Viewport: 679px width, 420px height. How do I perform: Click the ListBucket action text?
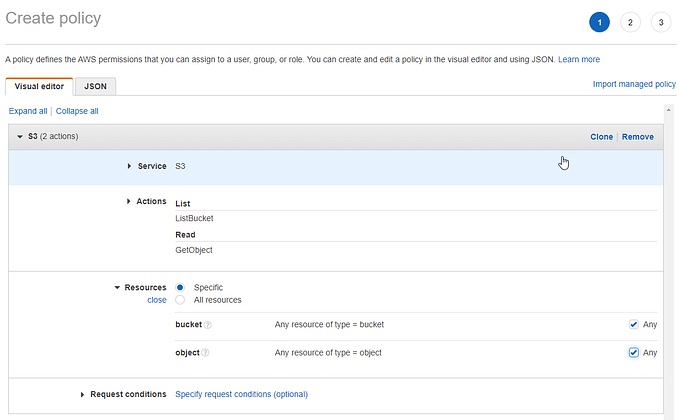coord(194,218)
